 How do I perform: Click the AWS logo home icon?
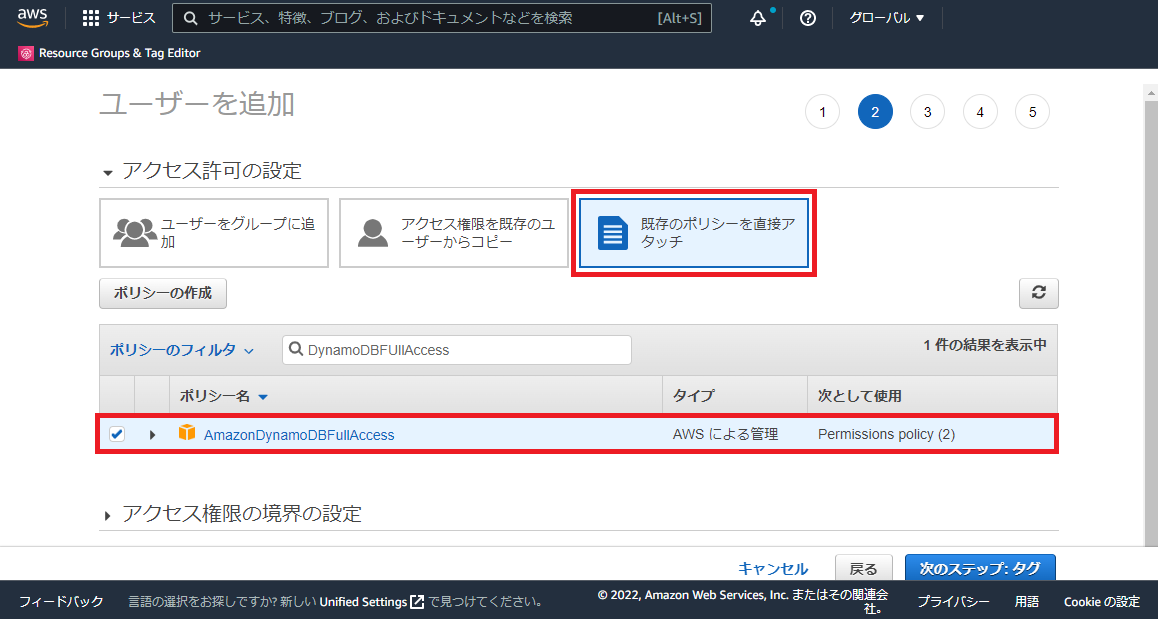pyautogui.click(x=33, y=18)
